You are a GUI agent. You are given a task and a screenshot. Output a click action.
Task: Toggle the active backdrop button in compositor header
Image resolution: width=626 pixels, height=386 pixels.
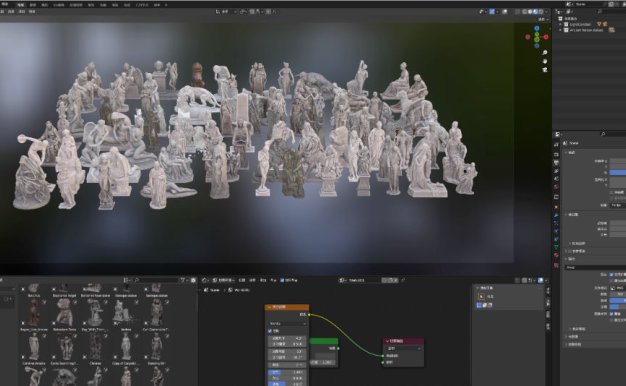pos(541,280)
